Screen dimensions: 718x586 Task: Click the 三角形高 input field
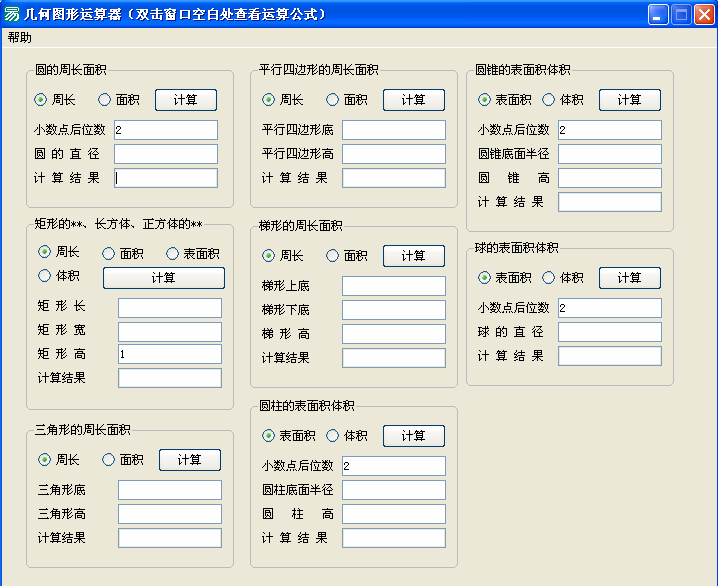tap(170, 514)
